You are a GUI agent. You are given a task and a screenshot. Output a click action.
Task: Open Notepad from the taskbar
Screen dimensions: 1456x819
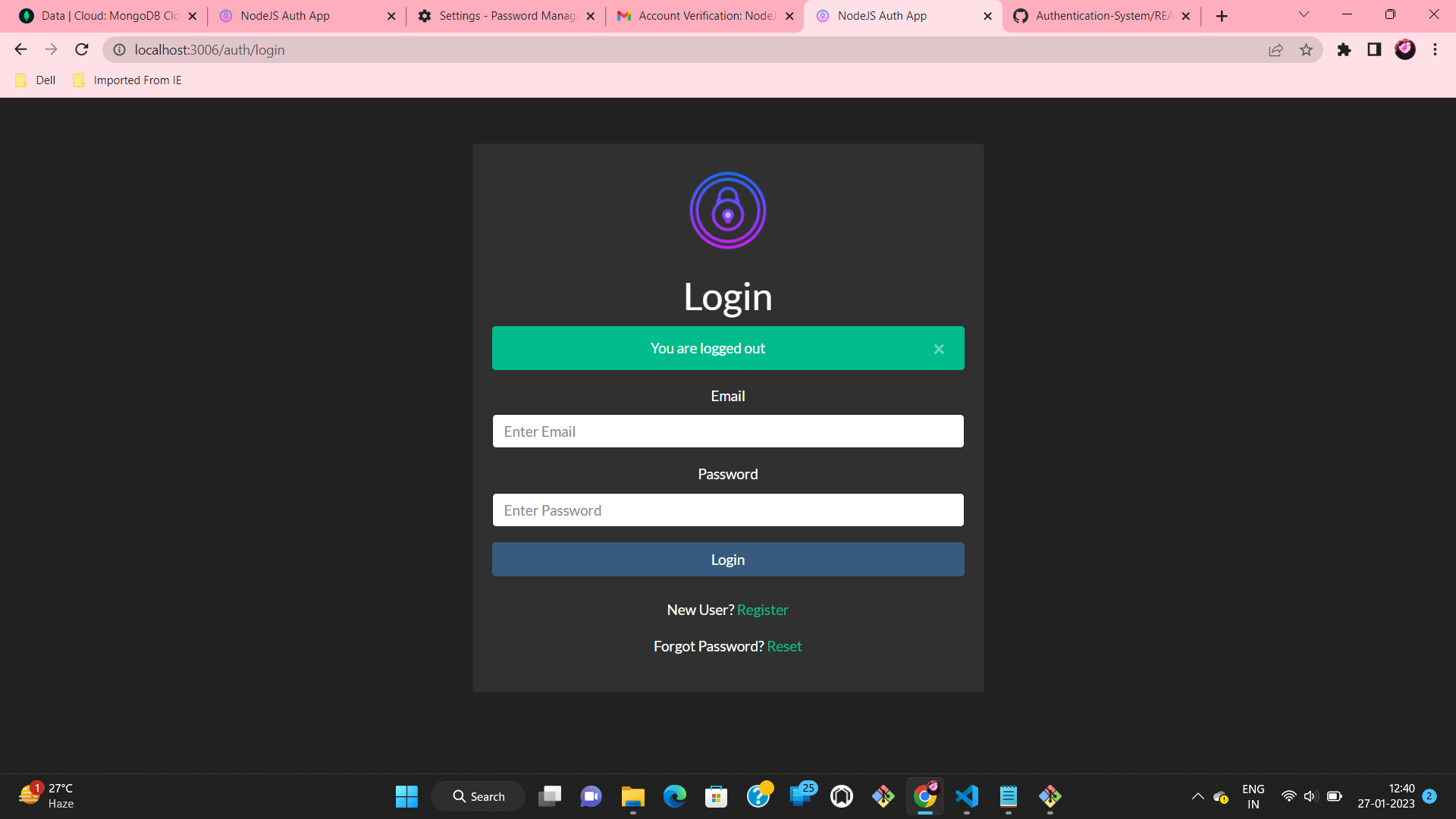1009,796
